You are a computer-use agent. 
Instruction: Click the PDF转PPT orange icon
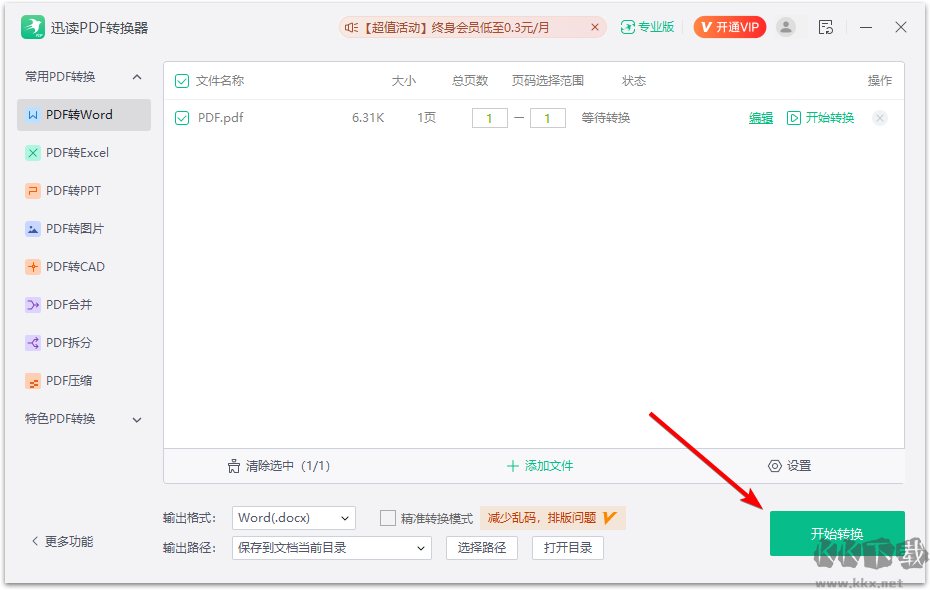pos(33,191)
